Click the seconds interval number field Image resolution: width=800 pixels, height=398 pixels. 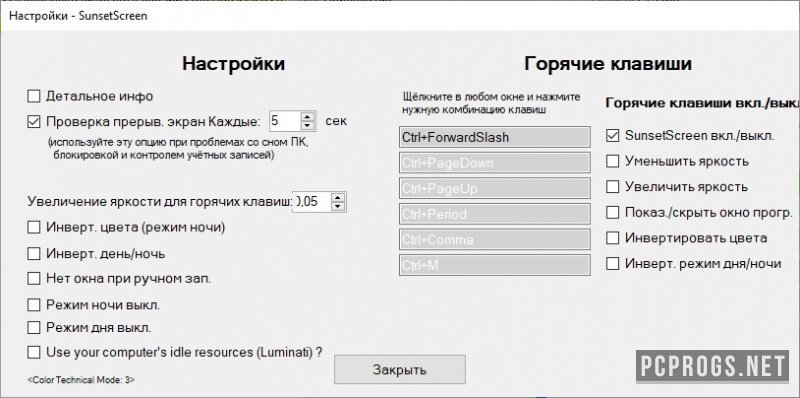point(285,121)
